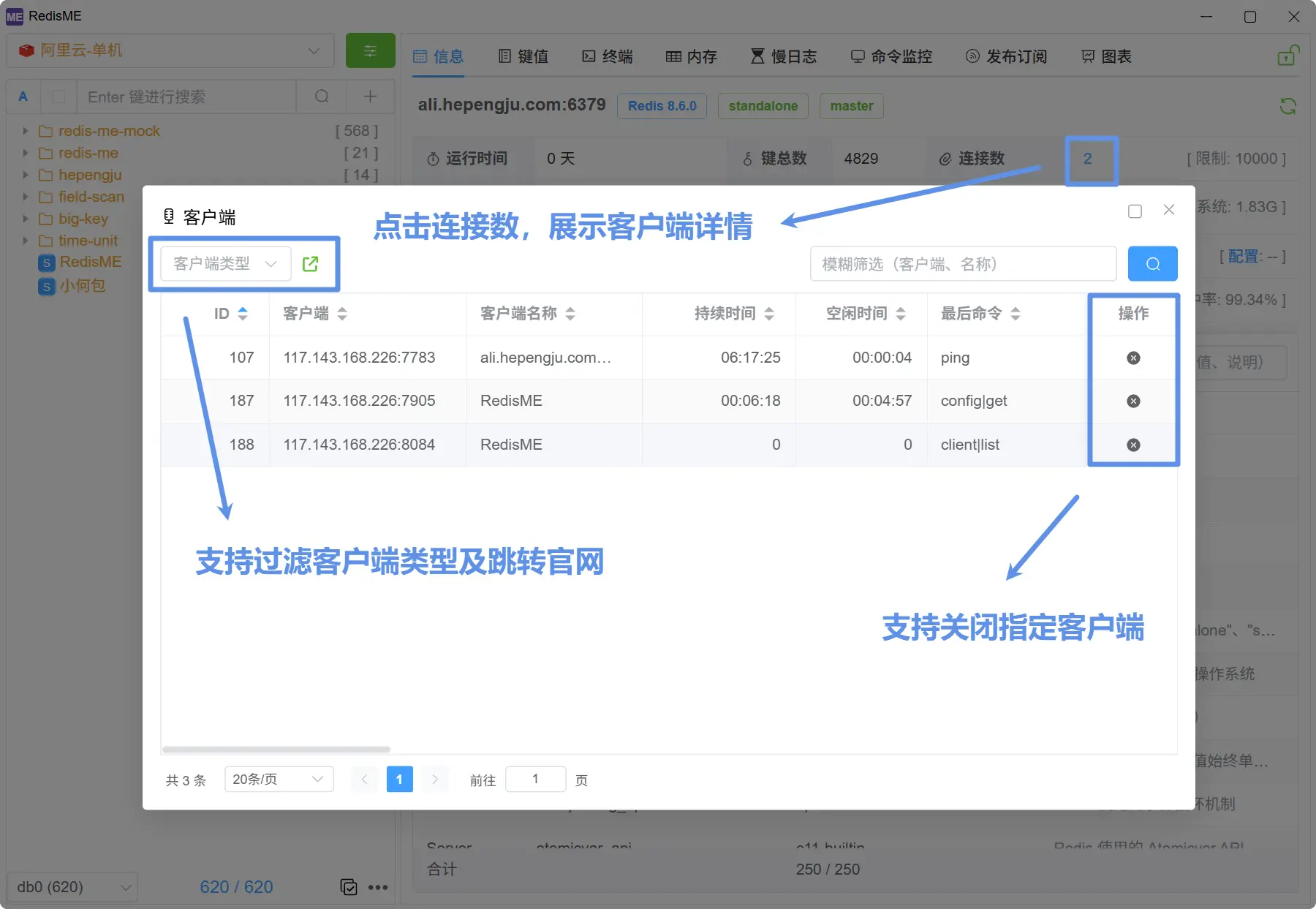1316x909 pixels.
Task: Click the connection count value 2
Action: [x=1088, y=159]
